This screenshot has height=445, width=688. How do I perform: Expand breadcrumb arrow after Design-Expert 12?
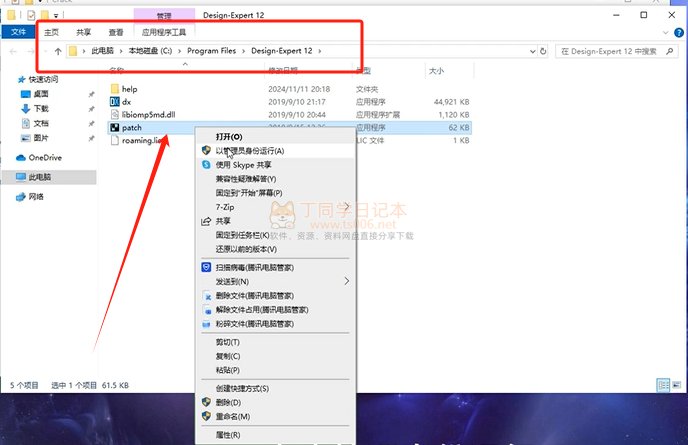tap(319, 51)
